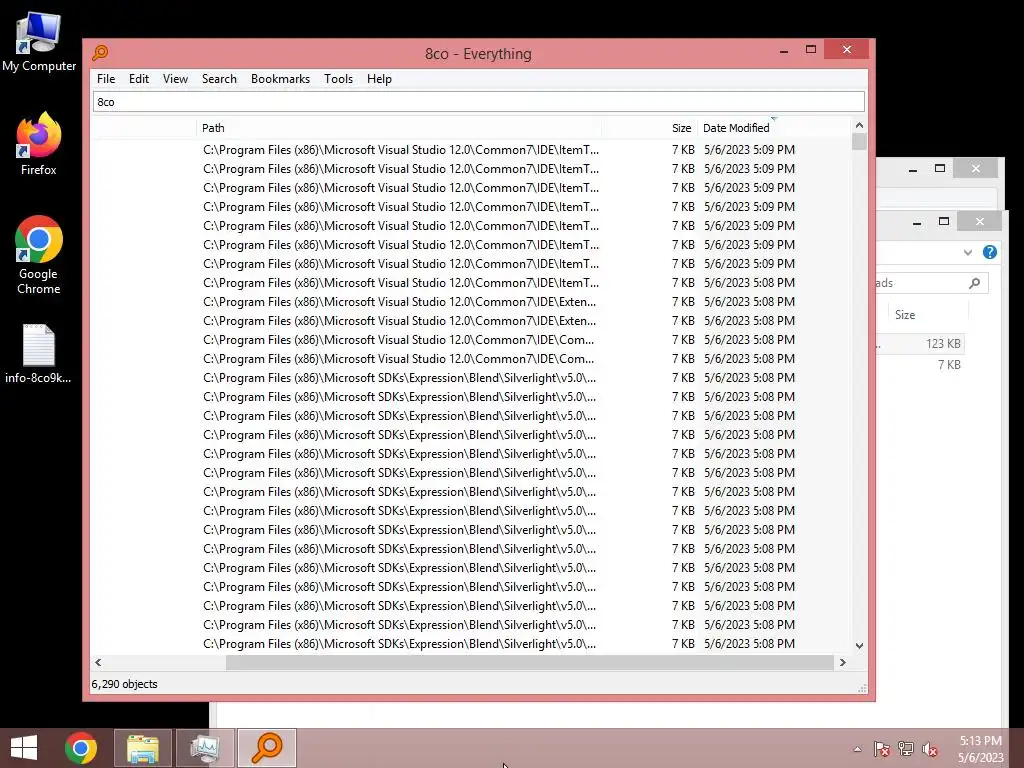Open the Bookmarks menu
The image size is (1024, 768).
point(280,78)
